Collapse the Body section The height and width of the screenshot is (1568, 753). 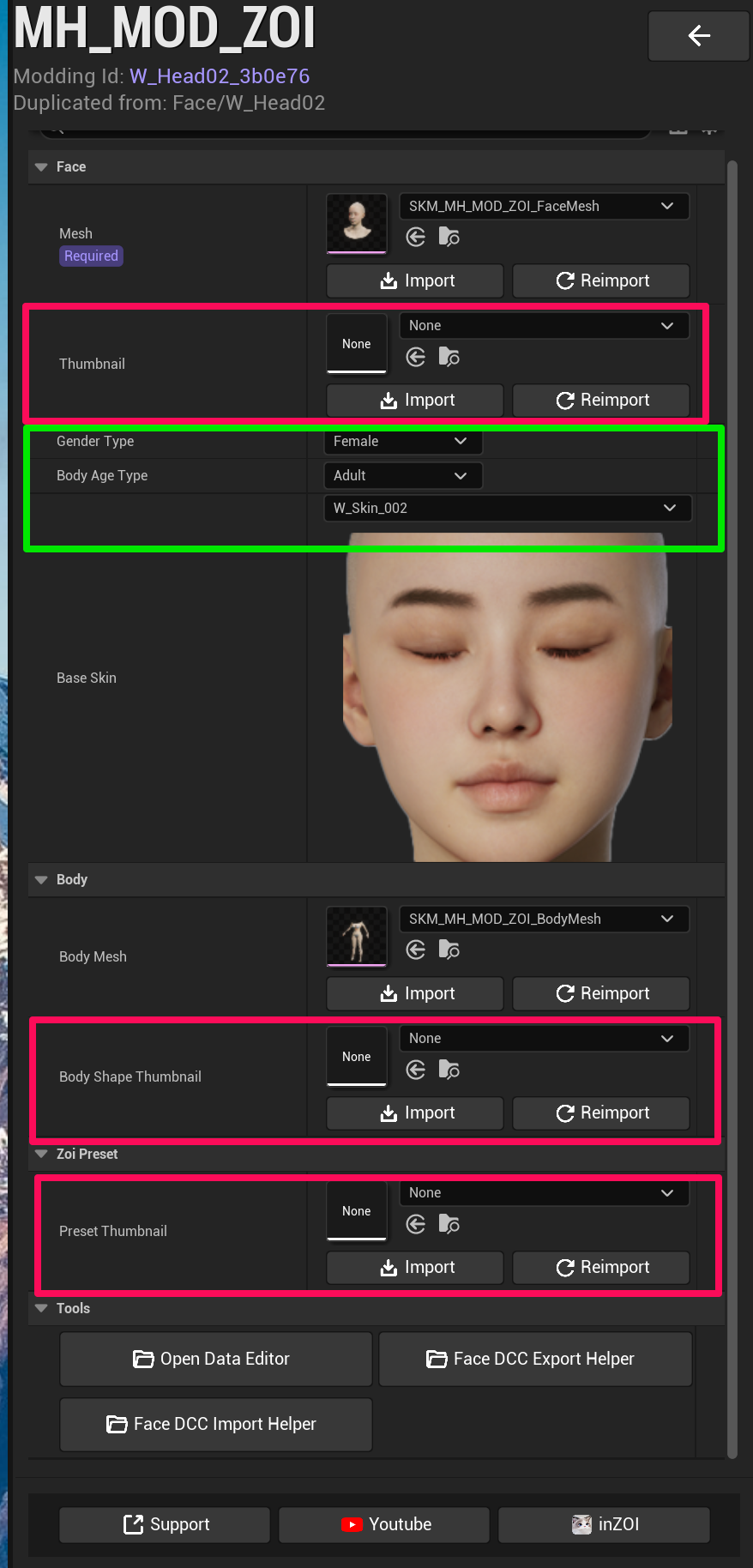[x=41, y=880]
